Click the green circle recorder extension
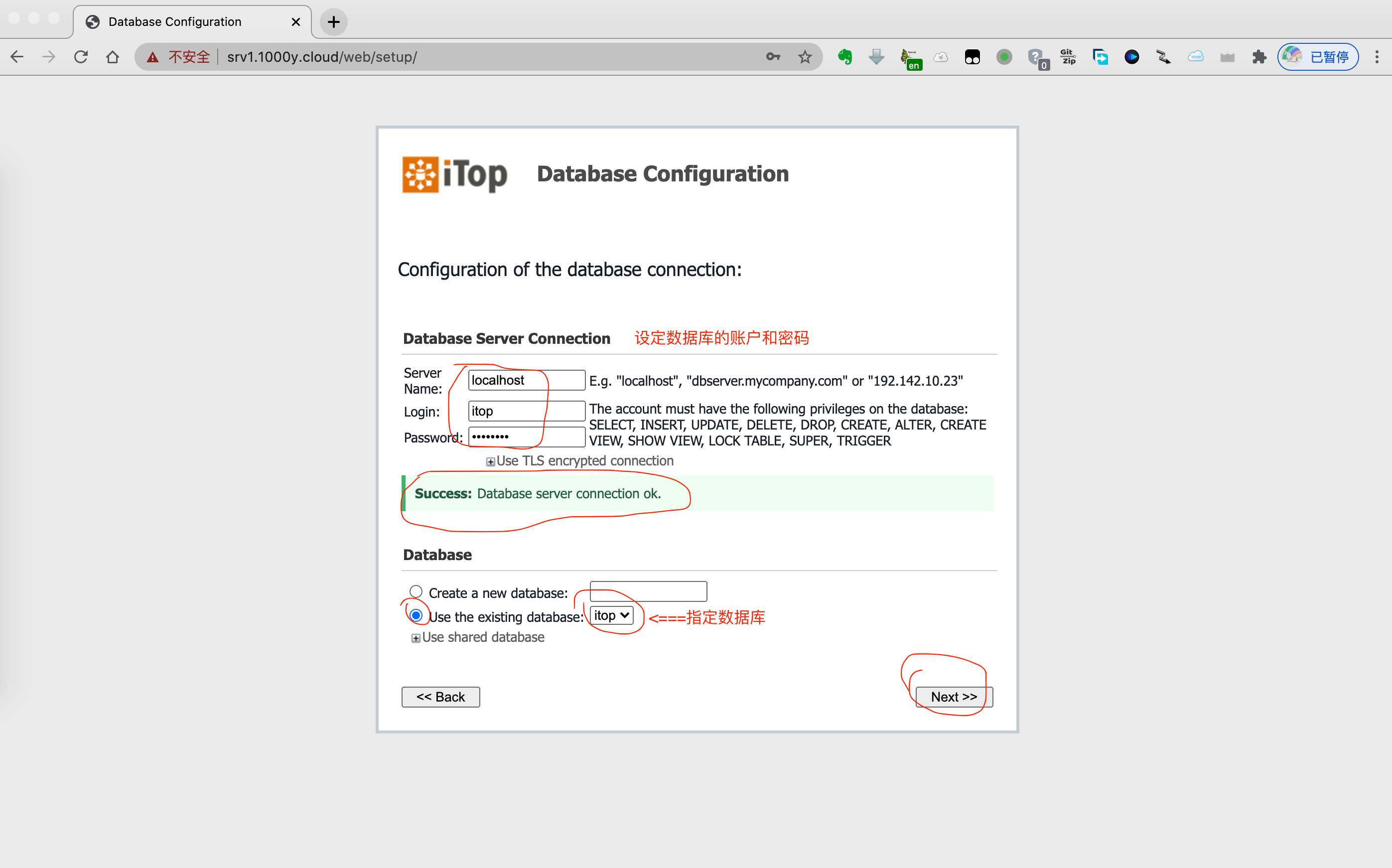The image size is (1392, 868). [x=1004, y=57]
